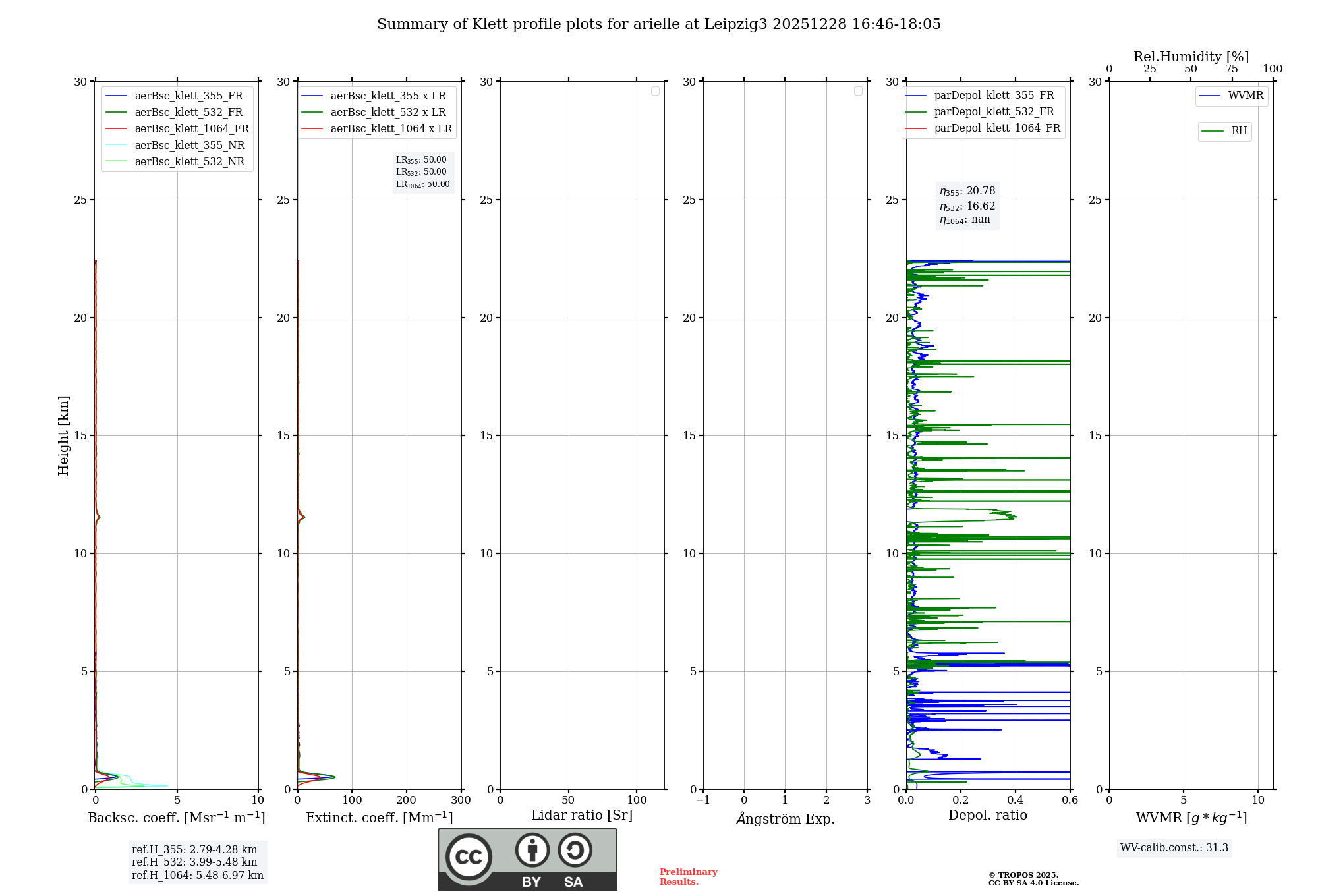Select aerBsc_klett_1064_FR legend entry

(191, 128)
